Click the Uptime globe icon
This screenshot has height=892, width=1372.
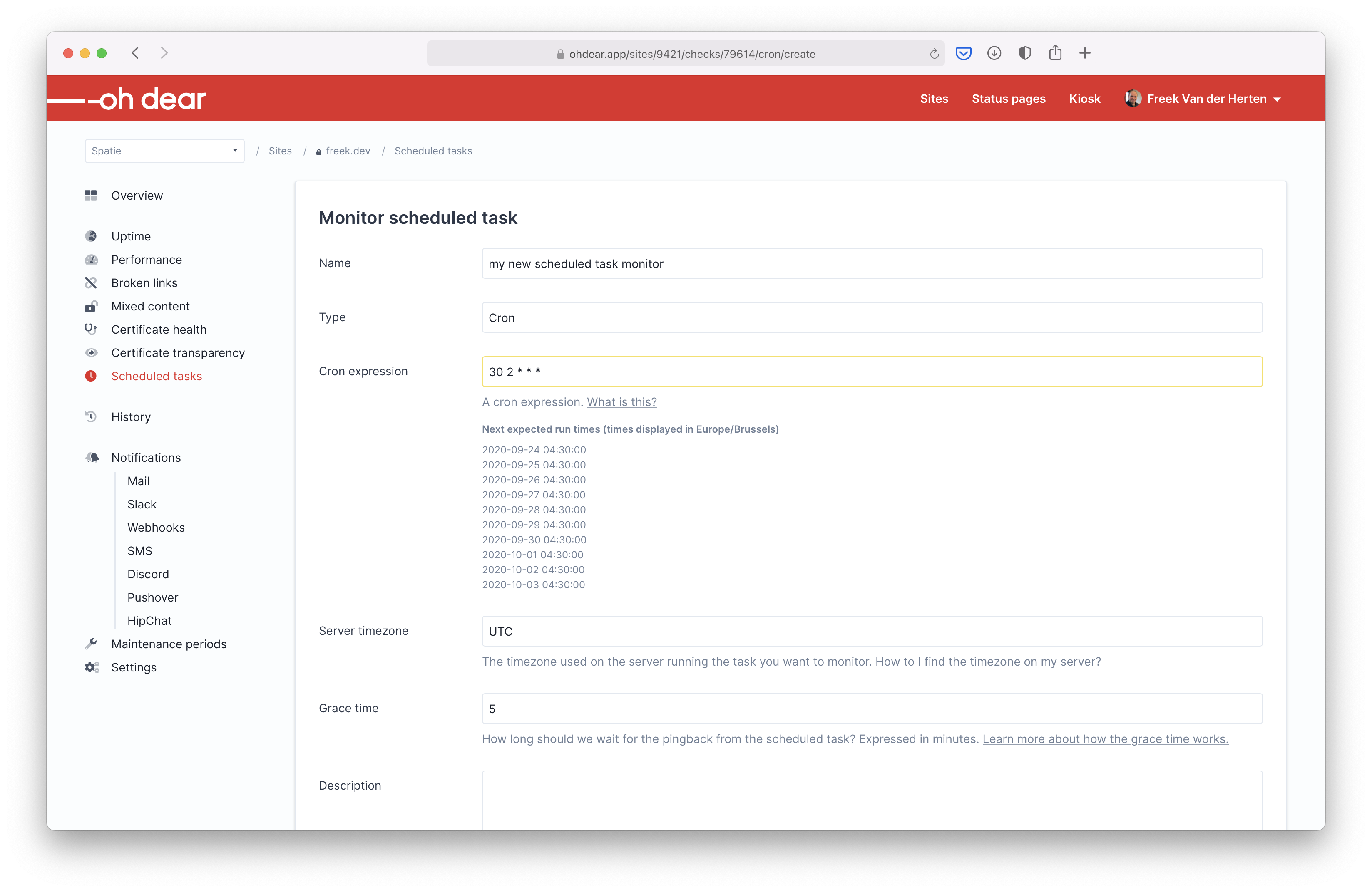point(90,236)
